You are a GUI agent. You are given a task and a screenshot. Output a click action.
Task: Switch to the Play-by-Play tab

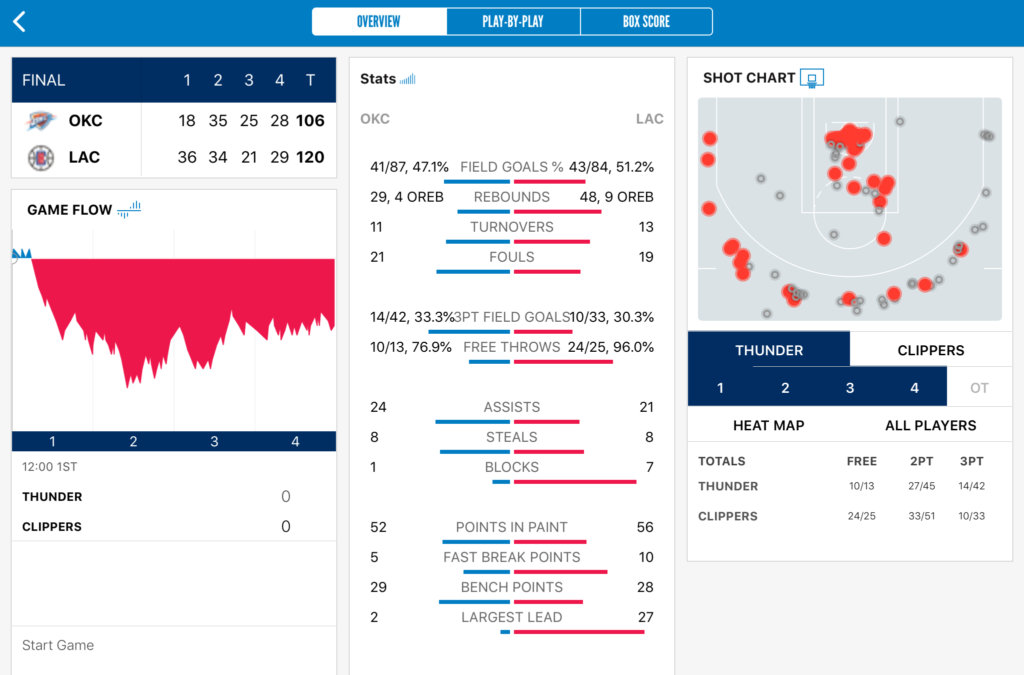513,22
